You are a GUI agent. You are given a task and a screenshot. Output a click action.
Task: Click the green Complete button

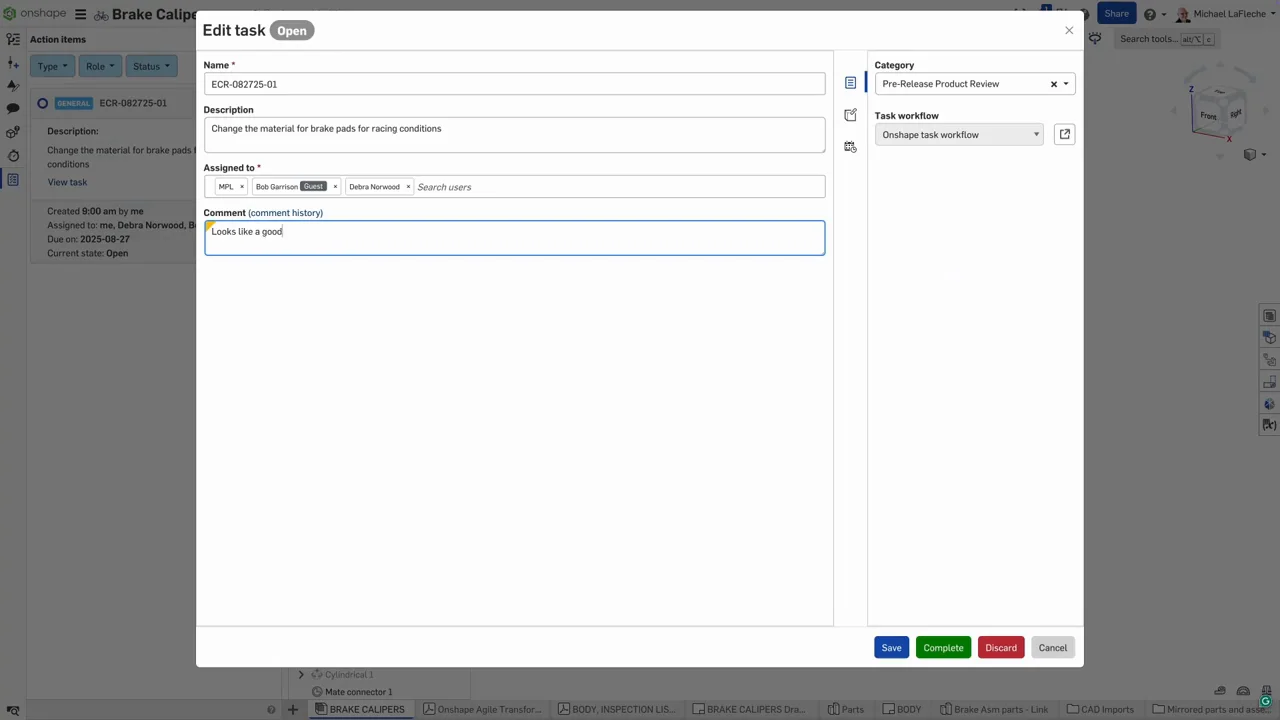point(943,648)
